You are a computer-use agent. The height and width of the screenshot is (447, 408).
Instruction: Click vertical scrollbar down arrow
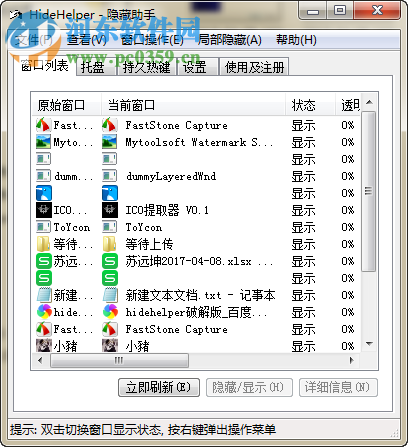click(369, 344)
